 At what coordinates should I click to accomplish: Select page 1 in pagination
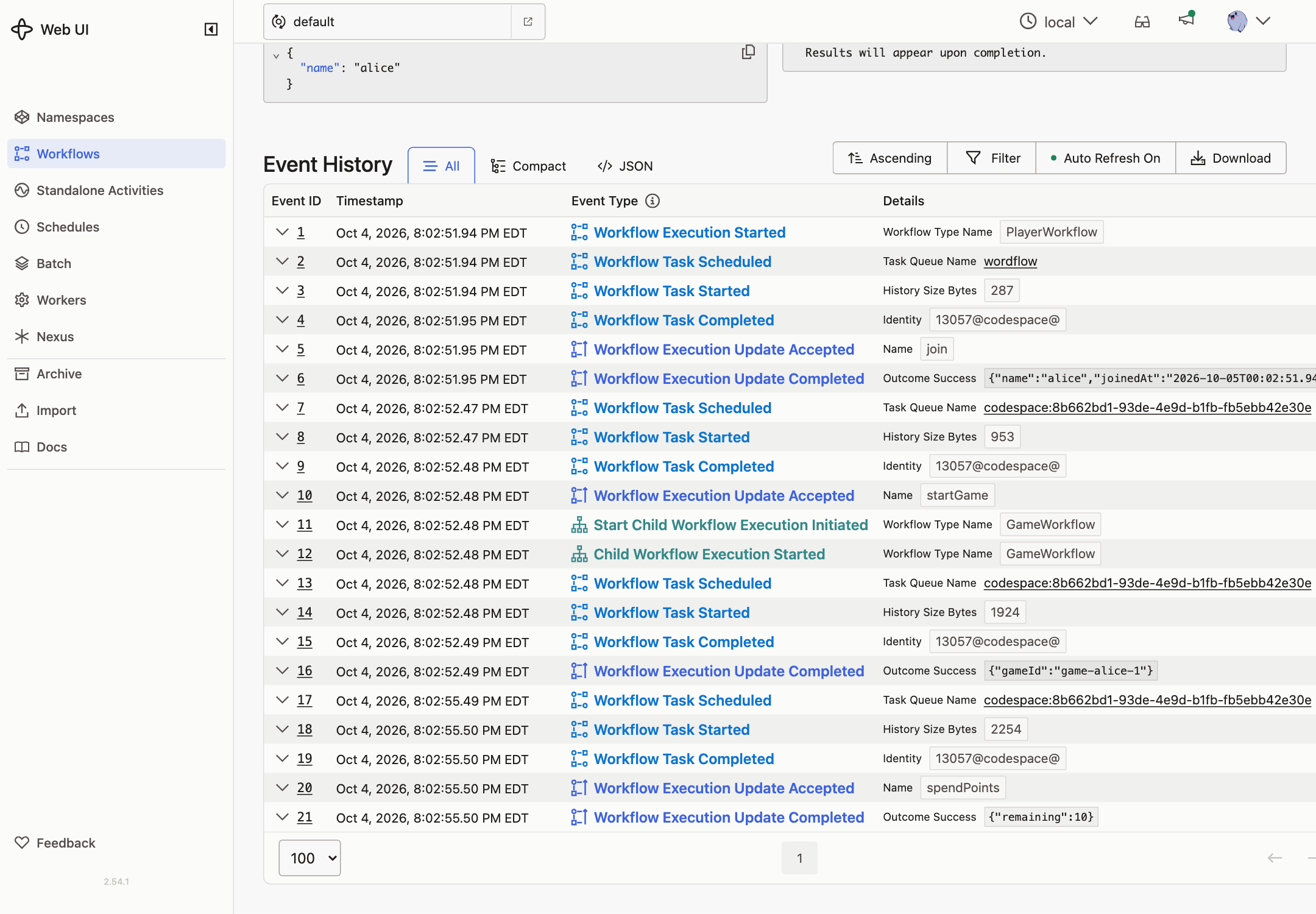tap(799, 858)
